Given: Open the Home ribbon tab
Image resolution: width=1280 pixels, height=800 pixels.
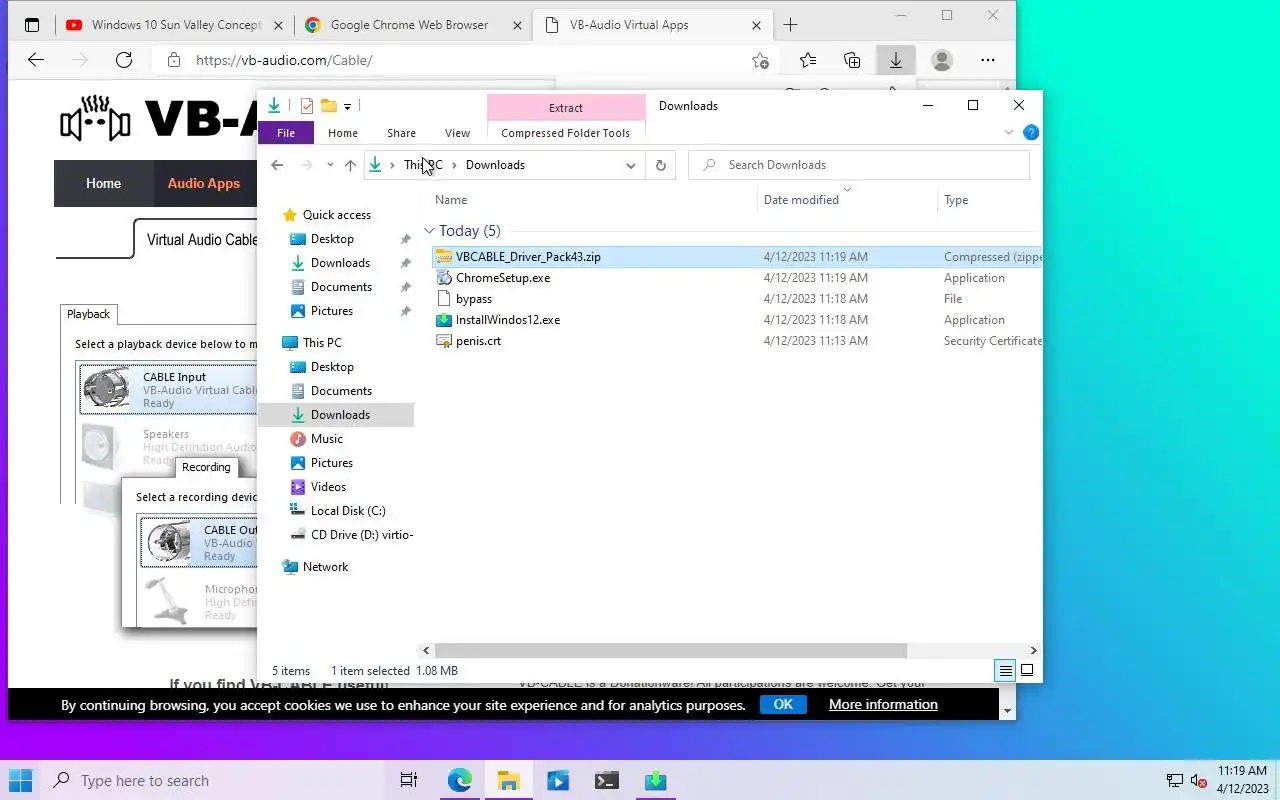Looking at the screenshot, I should pos(343,133).
